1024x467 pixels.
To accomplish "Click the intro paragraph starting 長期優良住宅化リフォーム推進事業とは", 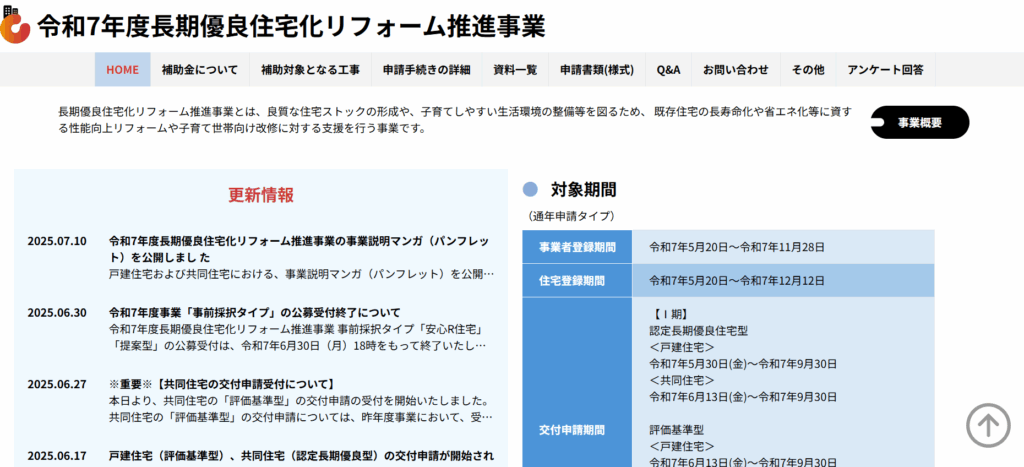I will 456,120.
